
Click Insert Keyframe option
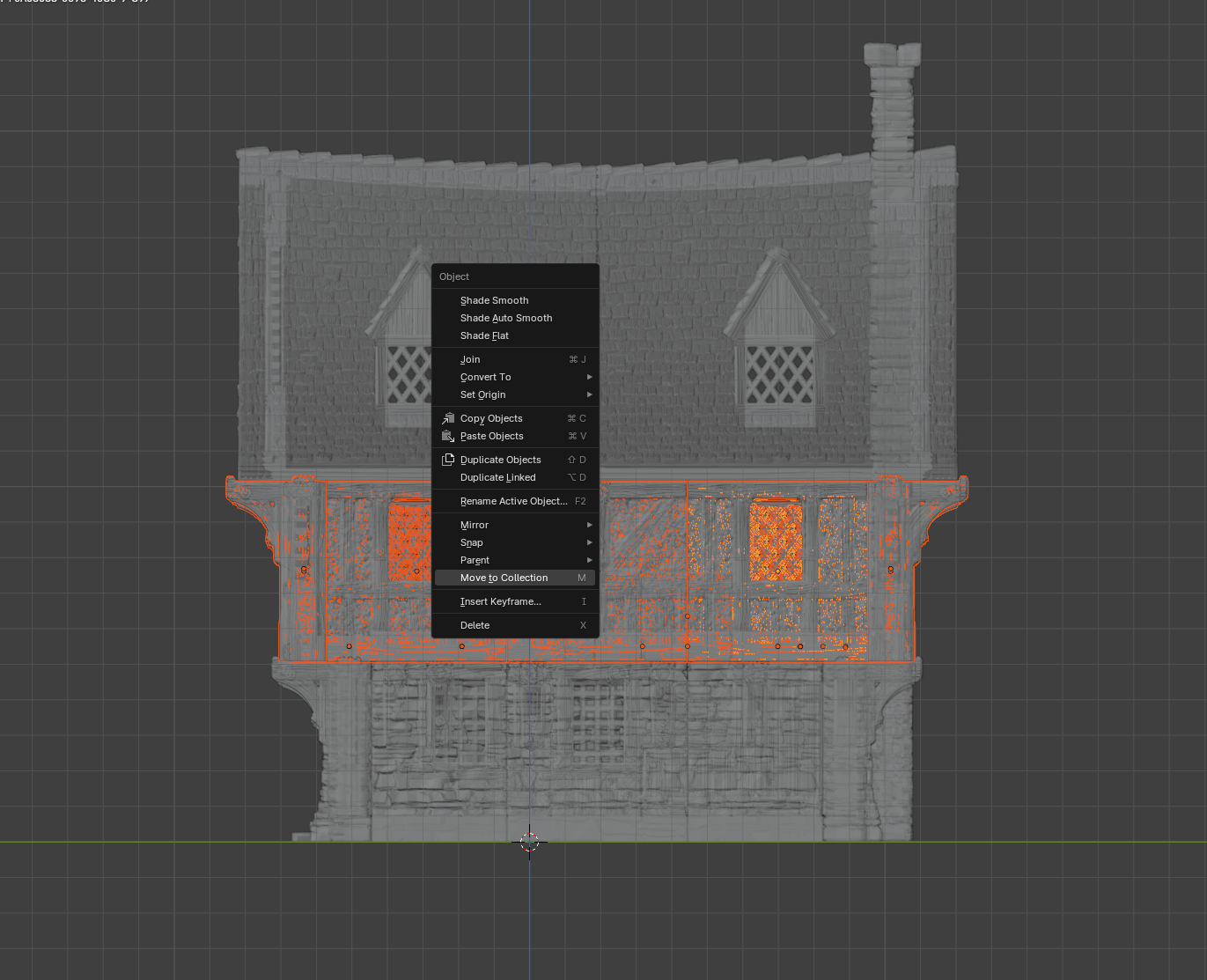[x=500, y=601]
